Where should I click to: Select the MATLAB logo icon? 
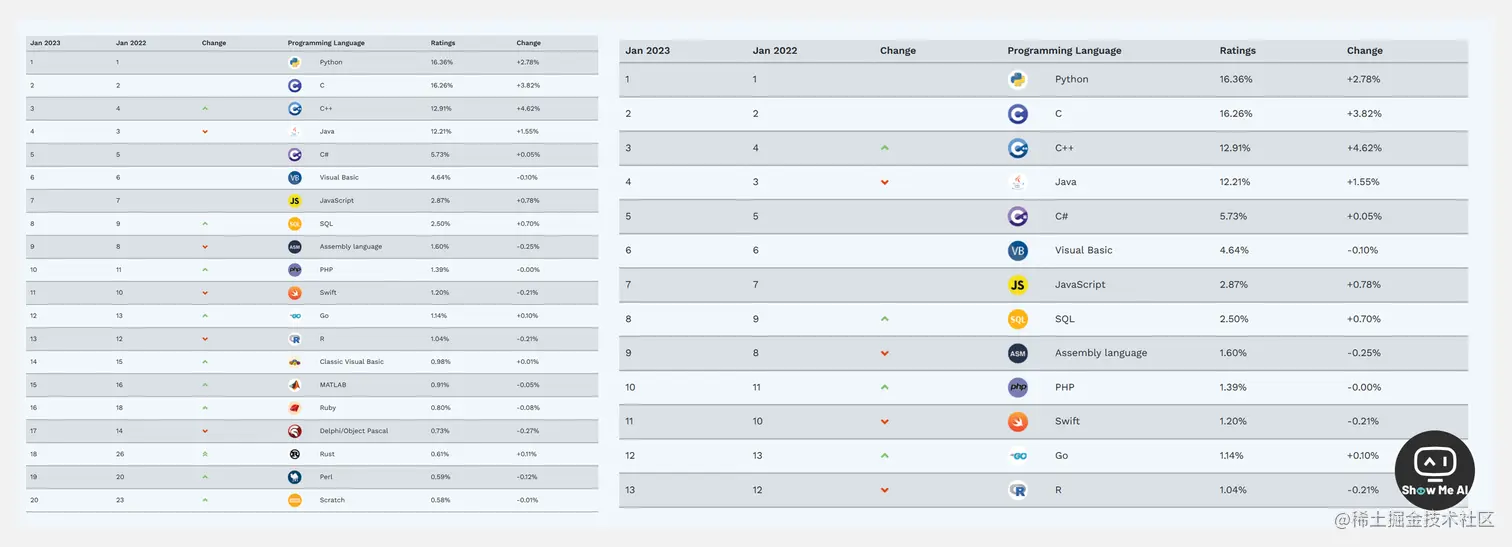tap(294, 385)
